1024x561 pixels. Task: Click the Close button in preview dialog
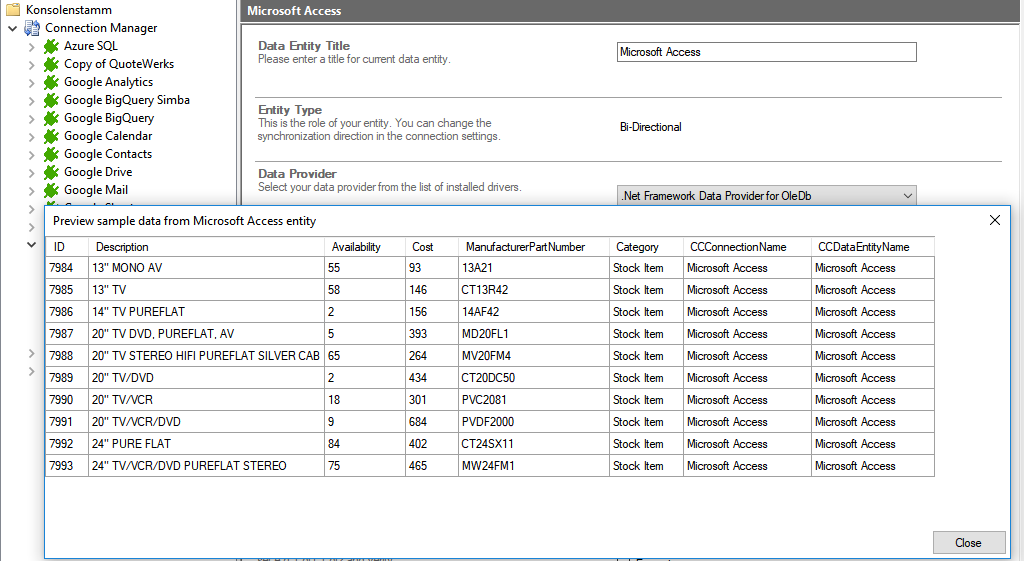click(968, 542)
